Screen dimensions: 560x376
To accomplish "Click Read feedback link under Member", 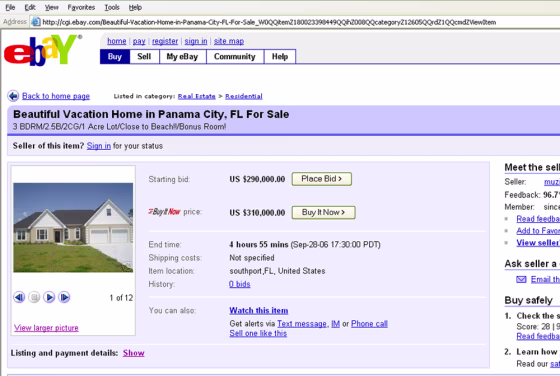I will click(538, 219).
